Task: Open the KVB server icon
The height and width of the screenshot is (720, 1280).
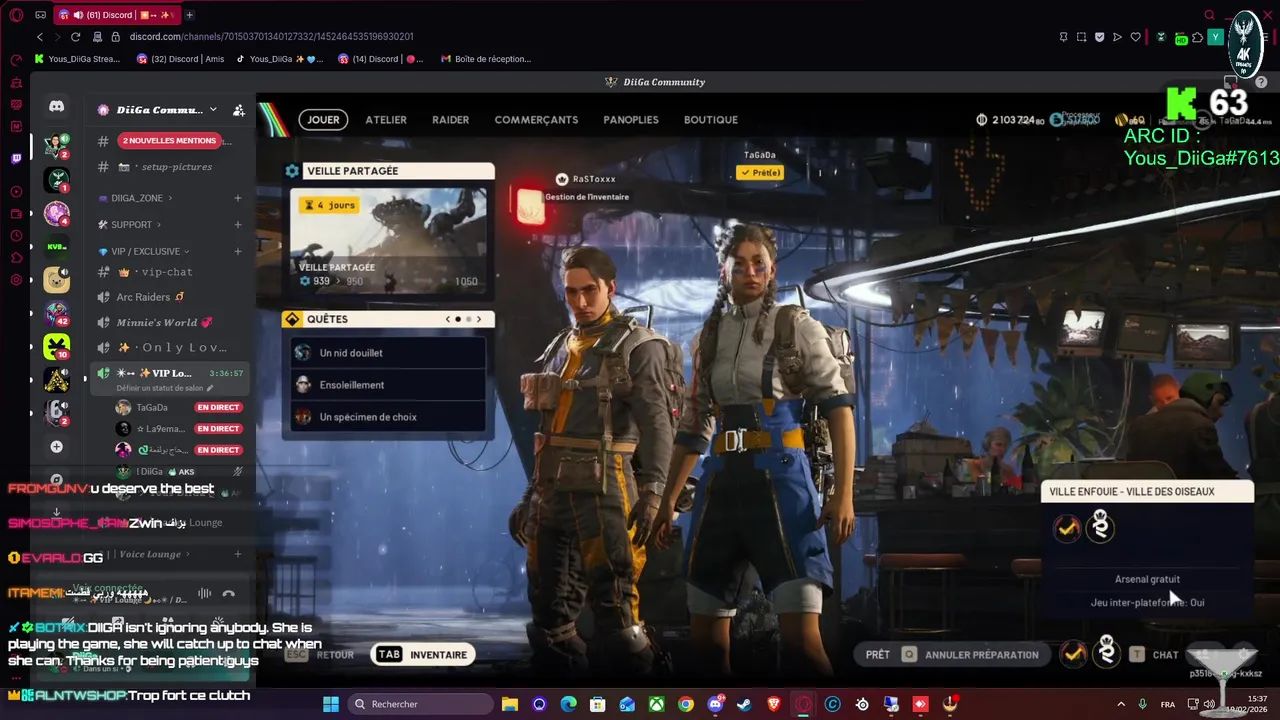Action: tap(57, 246)
